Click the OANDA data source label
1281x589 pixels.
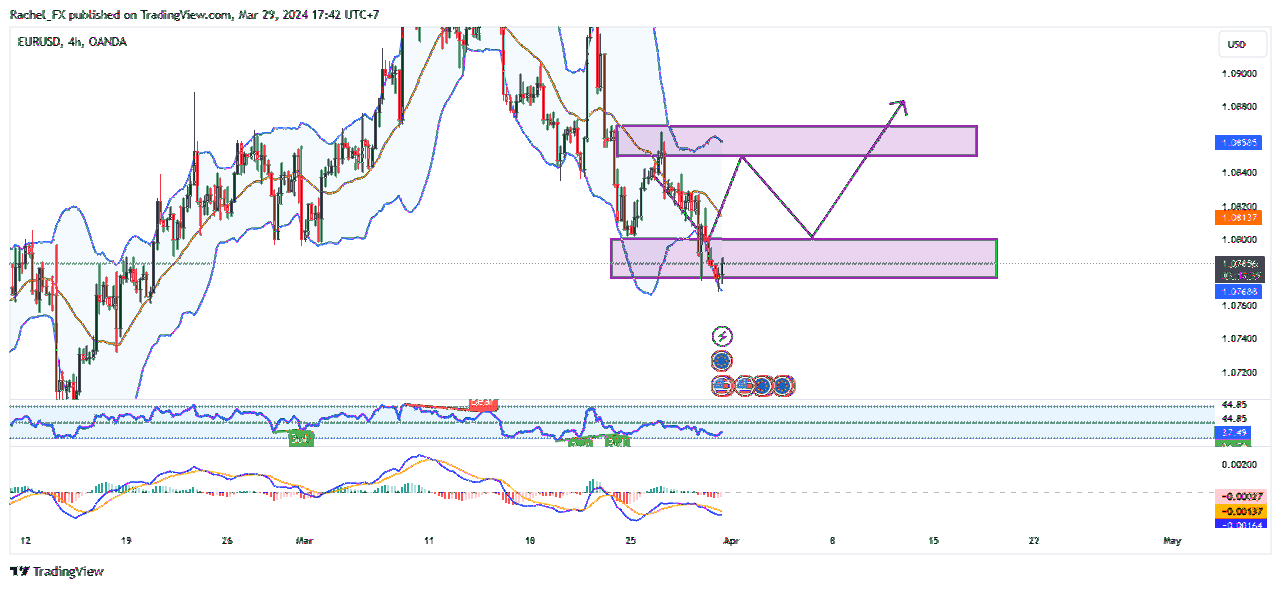[x=107, y=42]
